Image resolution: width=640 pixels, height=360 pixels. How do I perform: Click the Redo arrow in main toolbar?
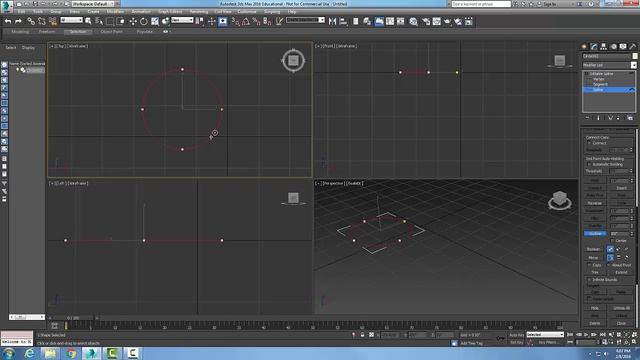[18, 21]
